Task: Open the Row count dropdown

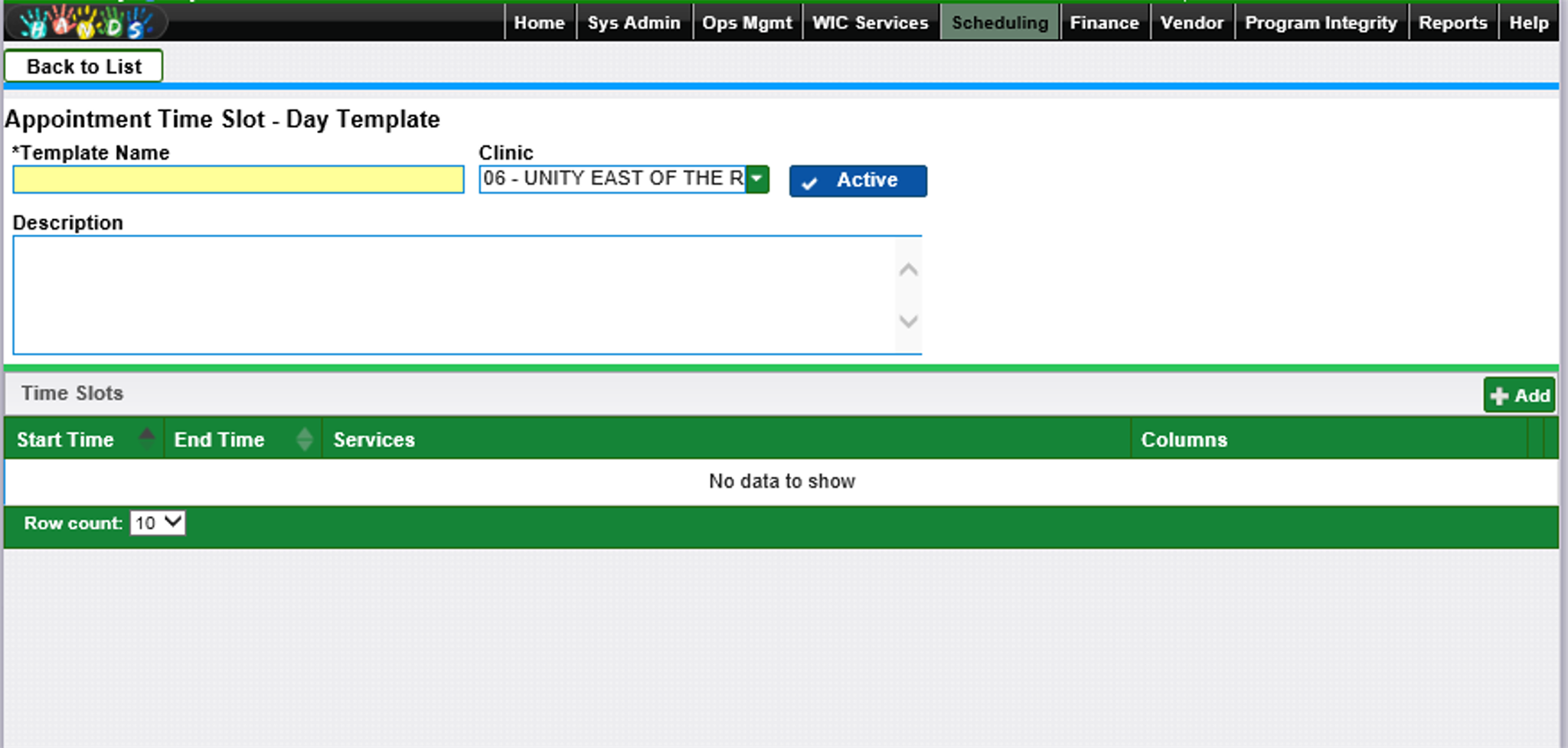Action: (158, 523)
